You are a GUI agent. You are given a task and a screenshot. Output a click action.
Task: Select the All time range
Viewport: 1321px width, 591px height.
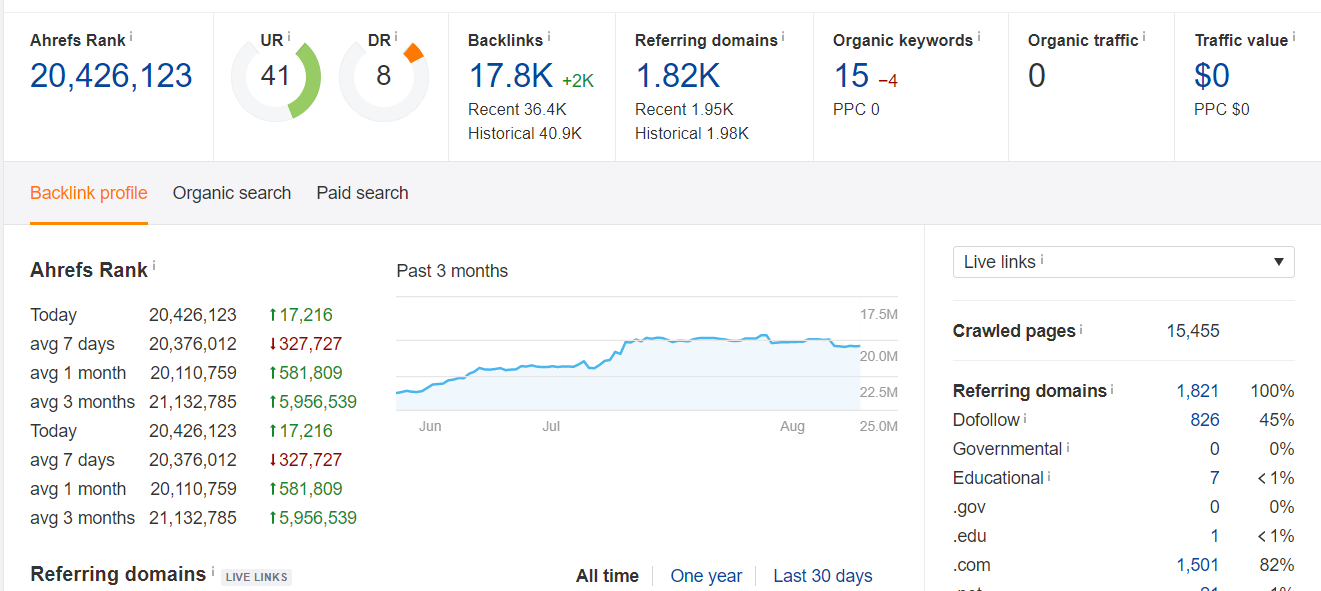pyautogui.click(x=607, y=576)
